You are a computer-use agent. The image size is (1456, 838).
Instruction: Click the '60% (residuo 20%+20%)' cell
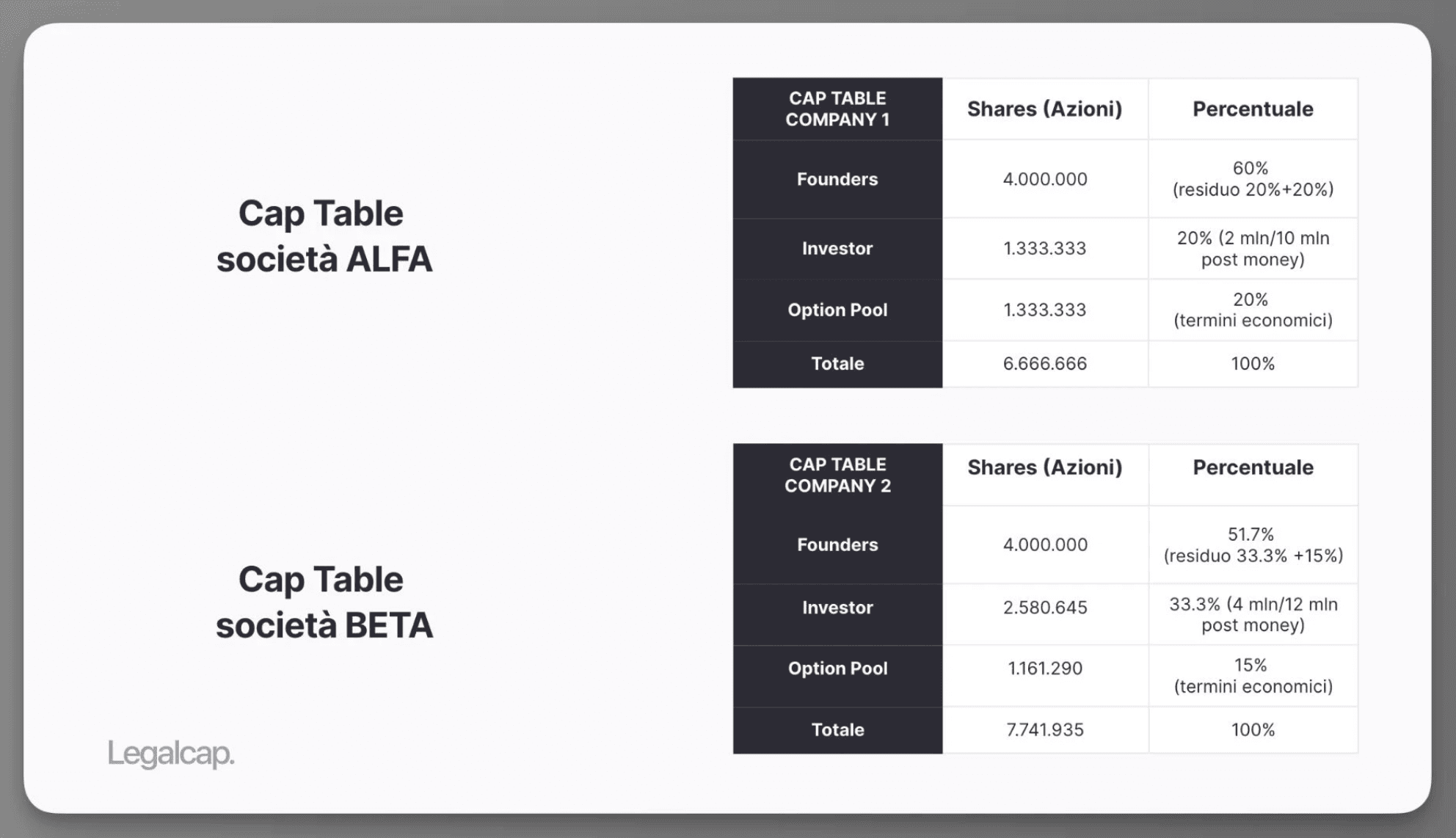(1252, 179)
